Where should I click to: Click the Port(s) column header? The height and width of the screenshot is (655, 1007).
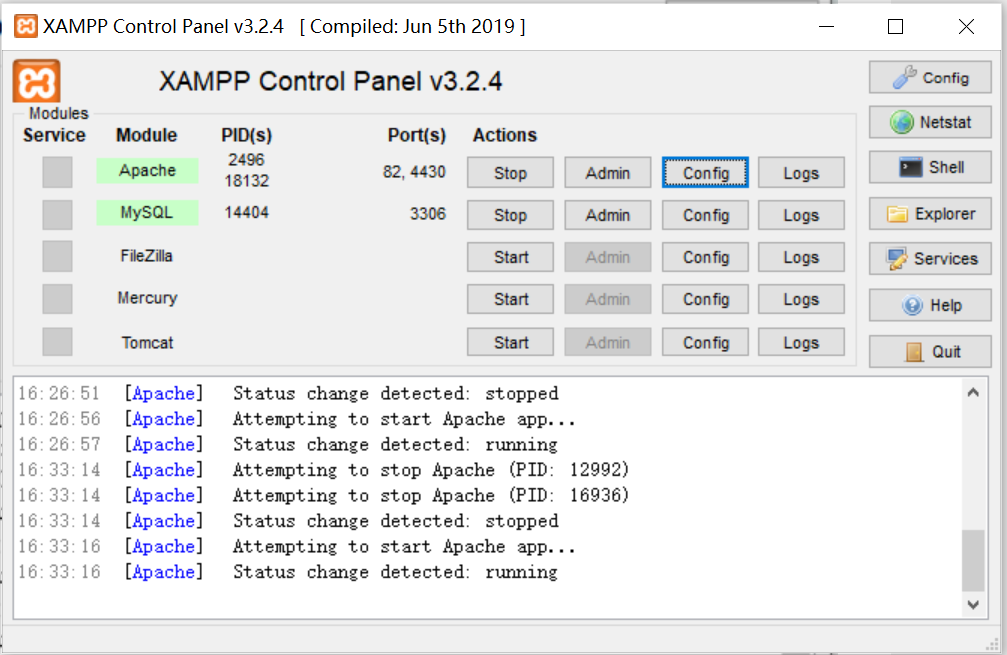(x=416, y=135)
